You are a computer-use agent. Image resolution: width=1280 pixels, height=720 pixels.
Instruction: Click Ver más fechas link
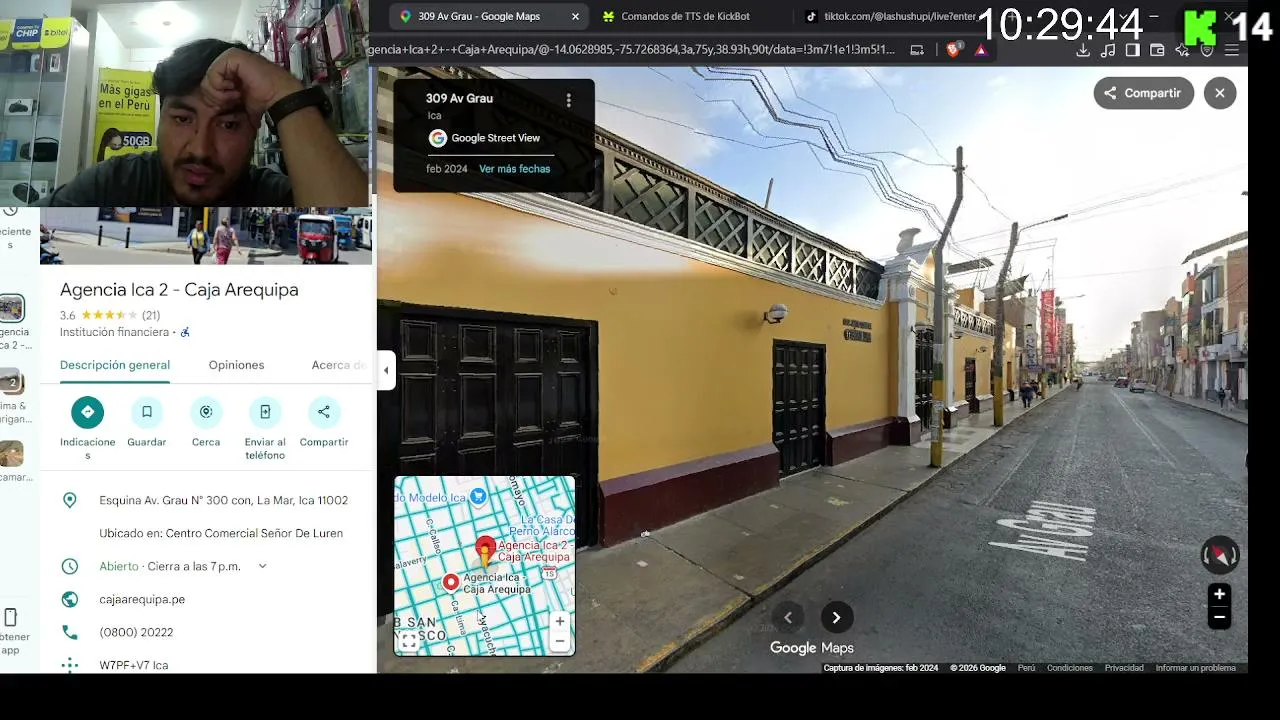515,169
